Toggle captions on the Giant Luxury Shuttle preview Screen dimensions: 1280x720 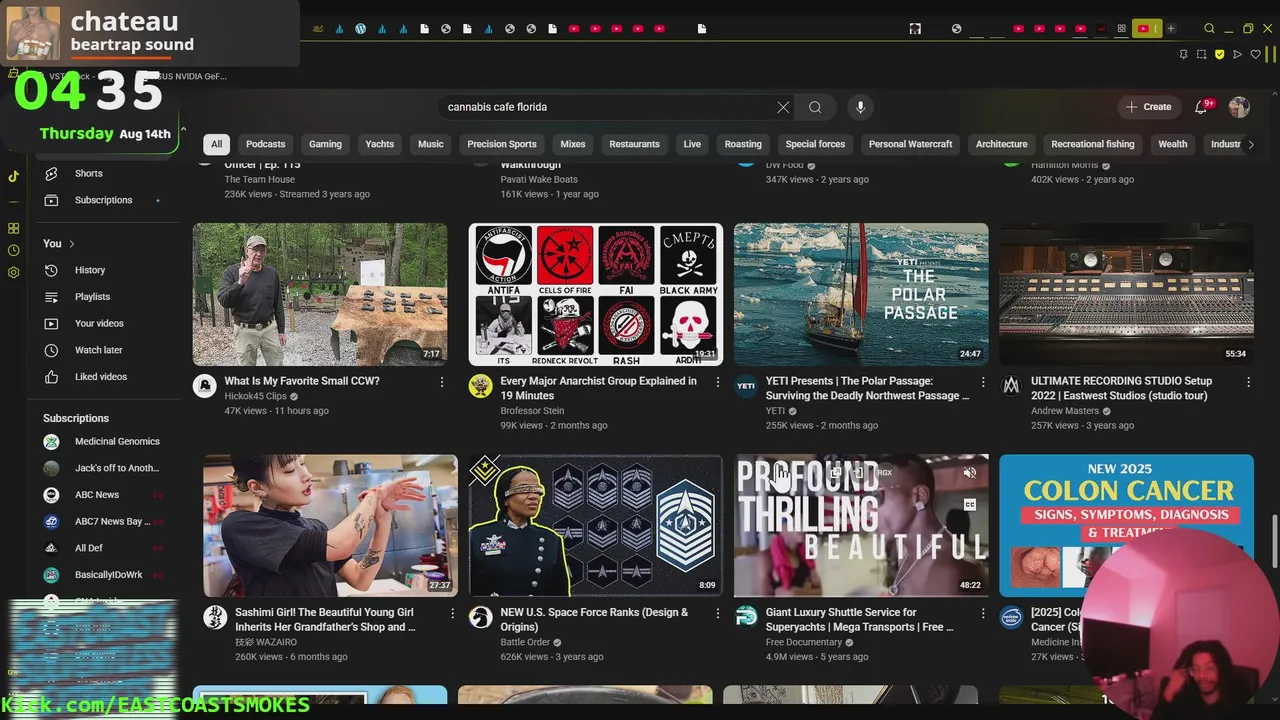[969, 505]
